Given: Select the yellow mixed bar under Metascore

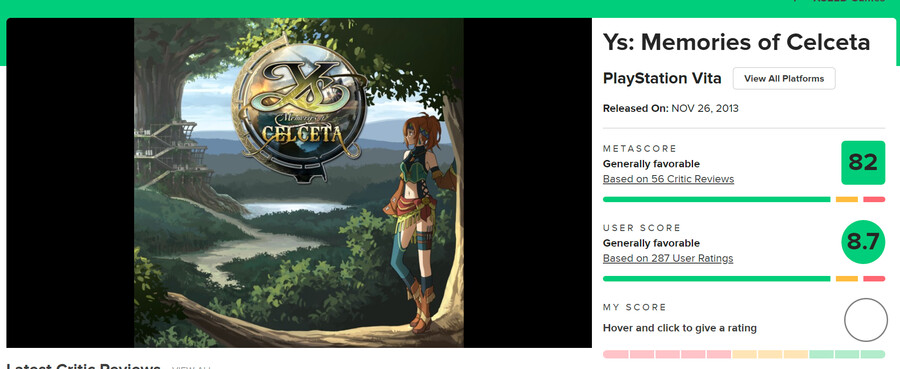Looking at the screenshot, I should coord(847,199).
